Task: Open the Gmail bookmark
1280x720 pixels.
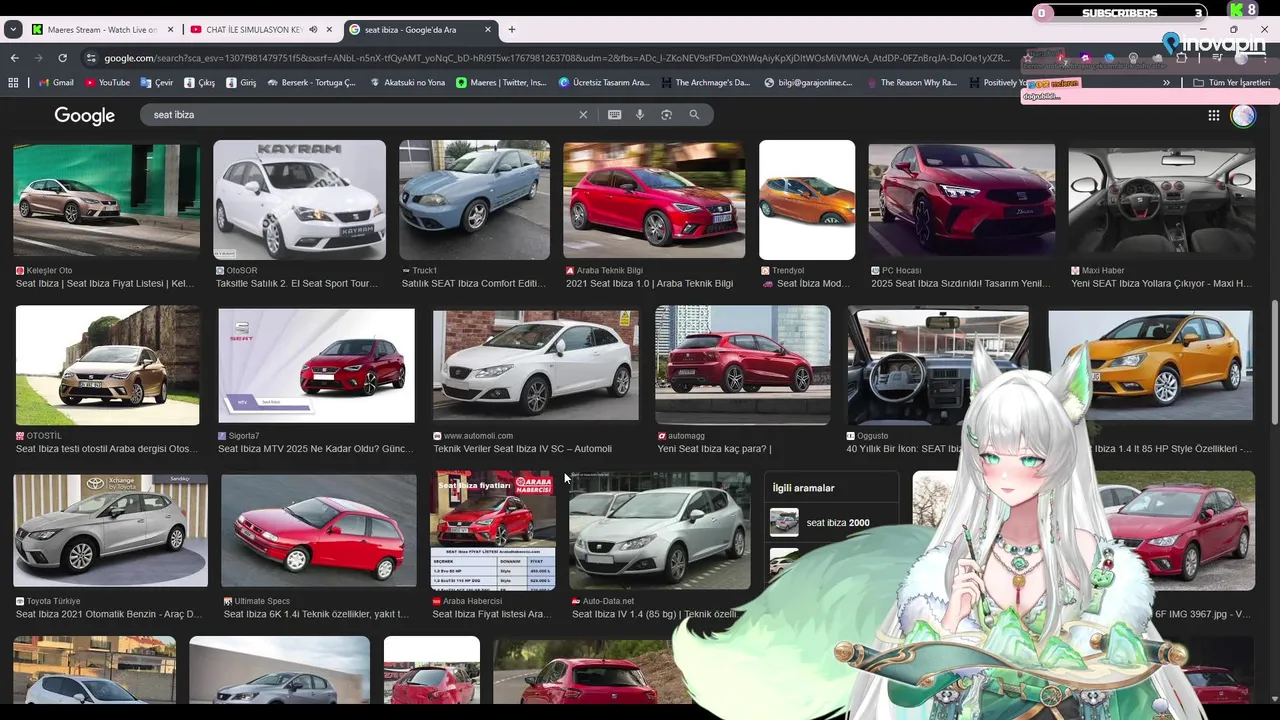Action: pyautogui.click(x=56, y=83)
